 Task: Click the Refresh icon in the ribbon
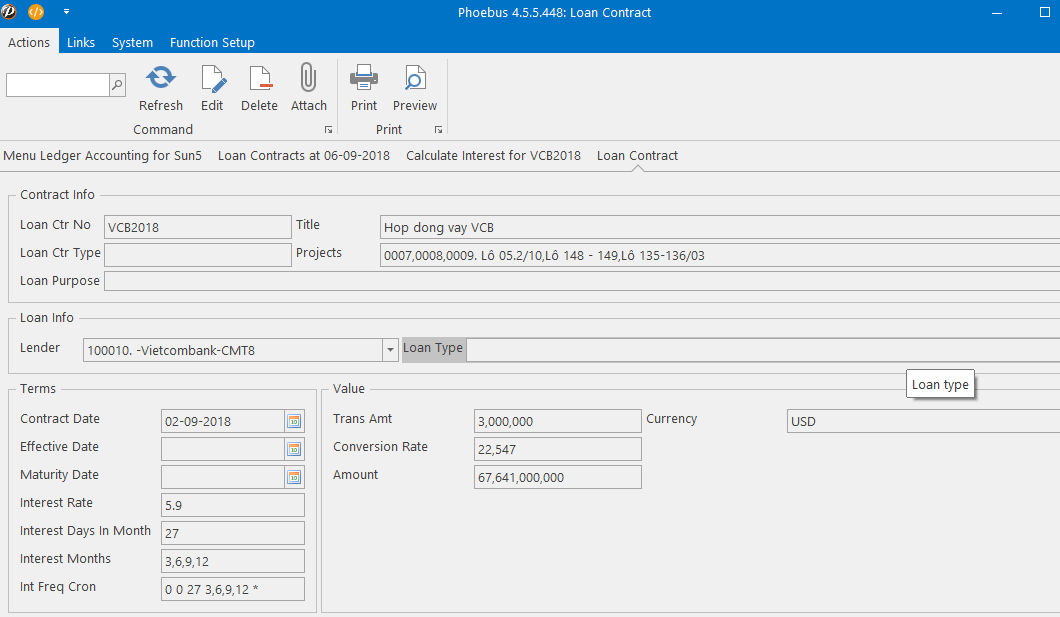coord(160,79)
